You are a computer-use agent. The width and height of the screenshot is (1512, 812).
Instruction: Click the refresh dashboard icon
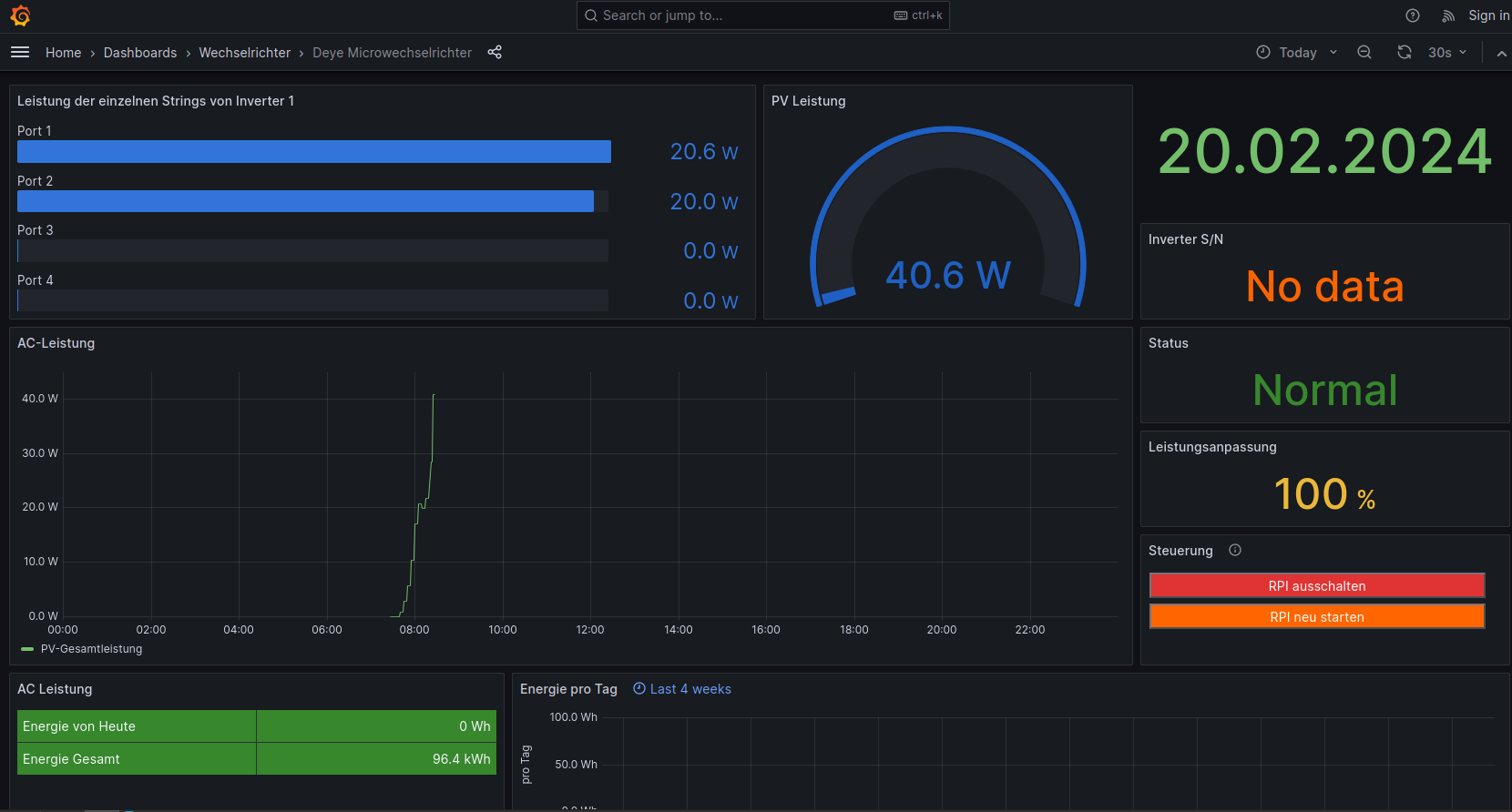[x=1405, y=53]
